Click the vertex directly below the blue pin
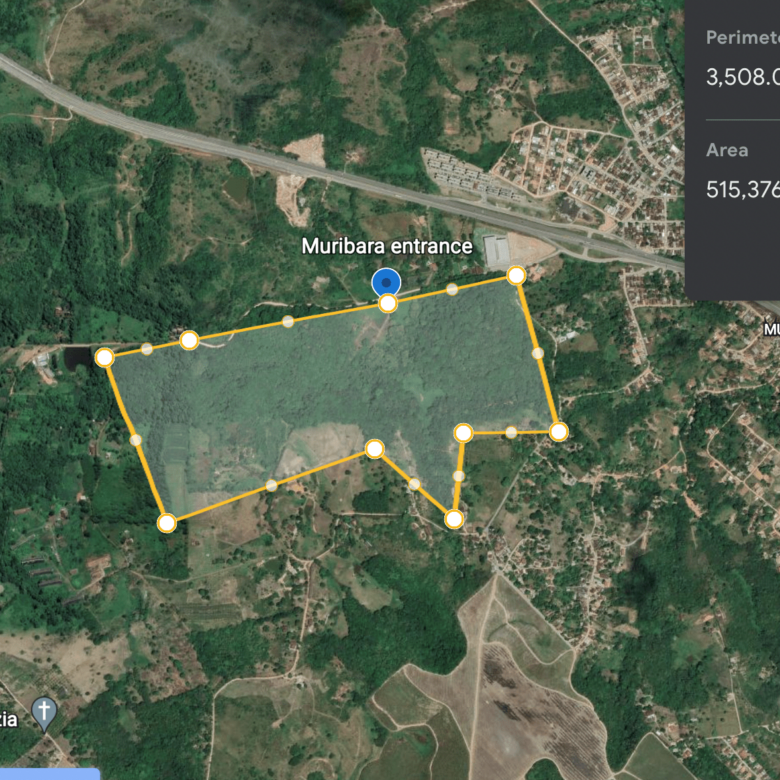Image resolution: width=780 pixels, height=780 pixels. (388, 303)
